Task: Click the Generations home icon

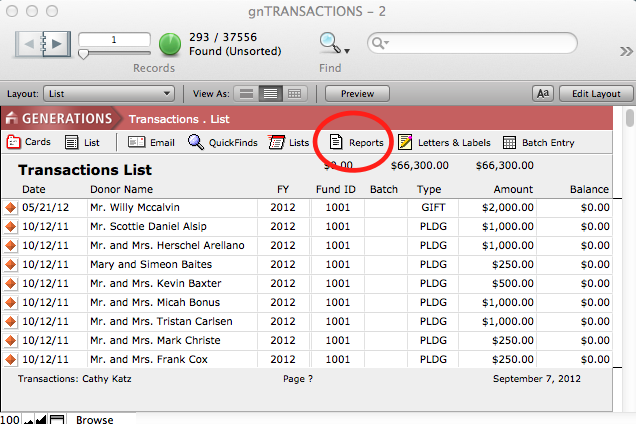Action: 13,118
